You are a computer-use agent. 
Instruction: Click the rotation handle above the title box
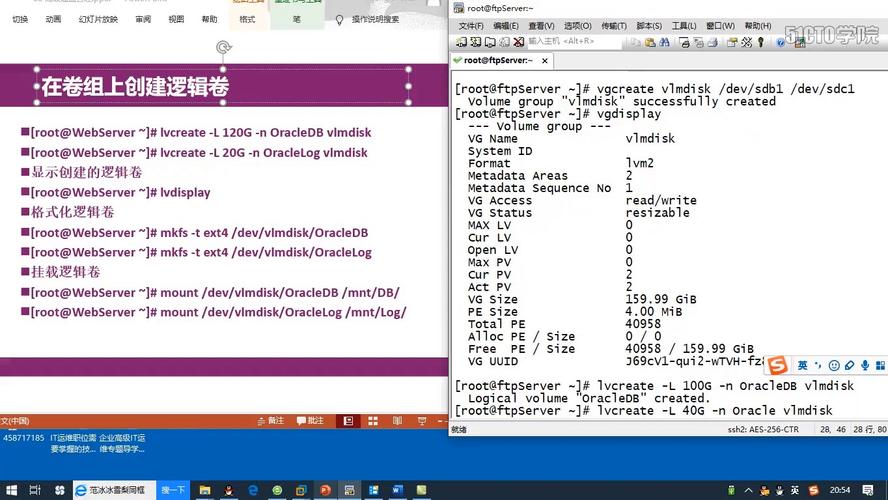coord(224,48)
